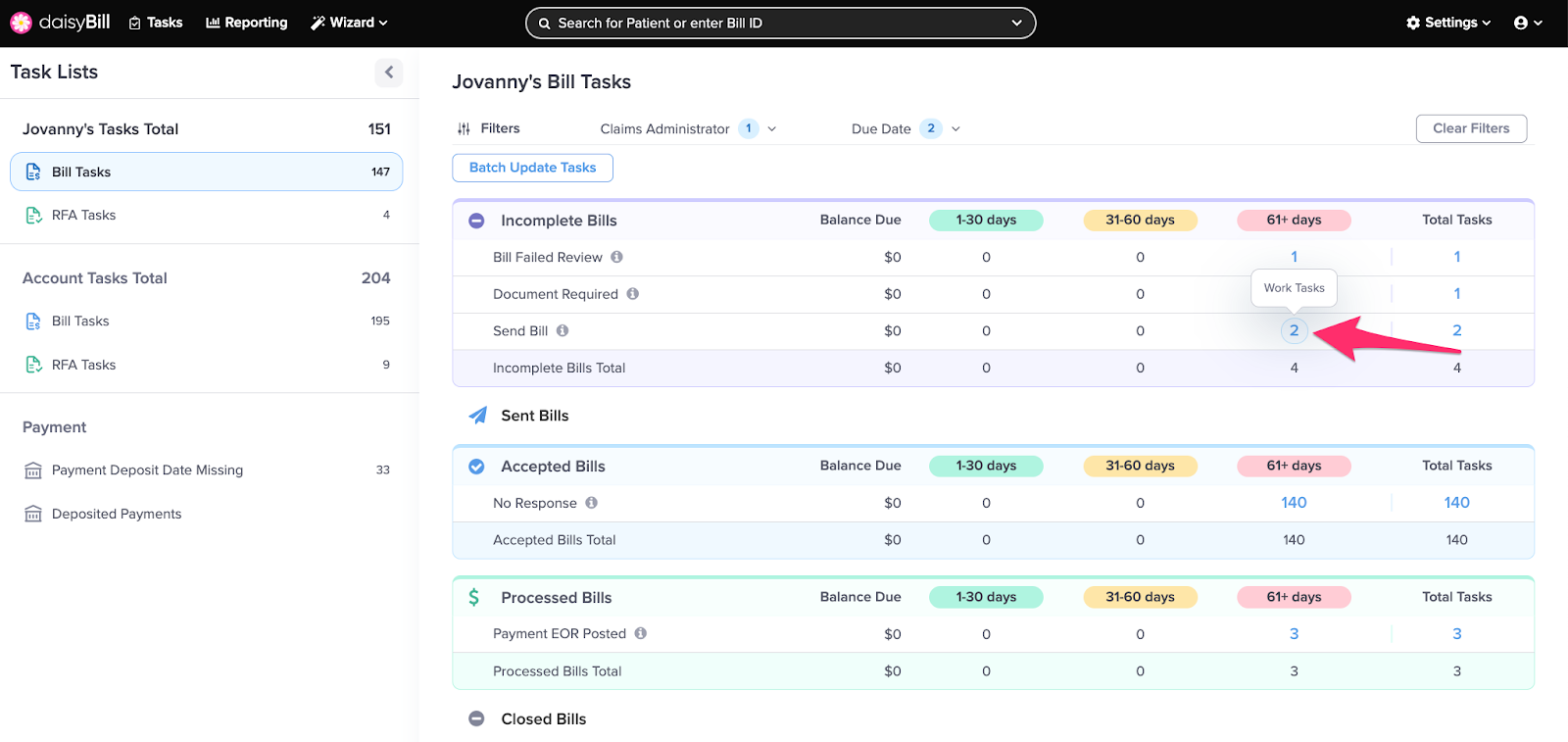Image resolution: width=1568 pixels, height=742 pixels.
Task: Click the Filters sliders icon
Action: pos(464,128)
